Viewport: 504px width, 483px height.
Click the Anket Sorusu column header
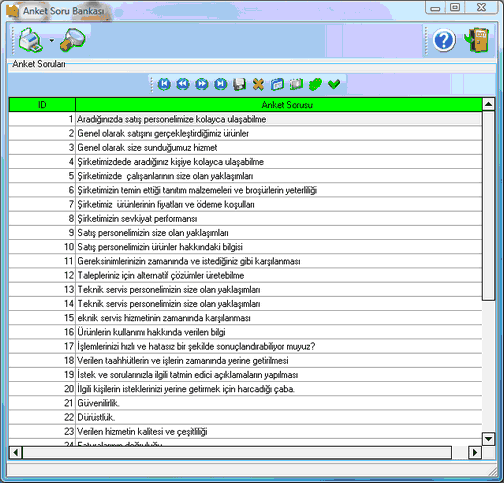point(279,105)
